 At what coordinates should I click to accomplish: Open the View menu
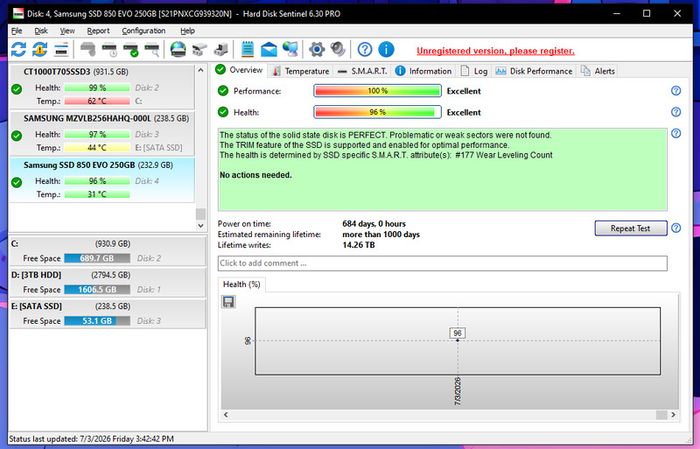67,31
